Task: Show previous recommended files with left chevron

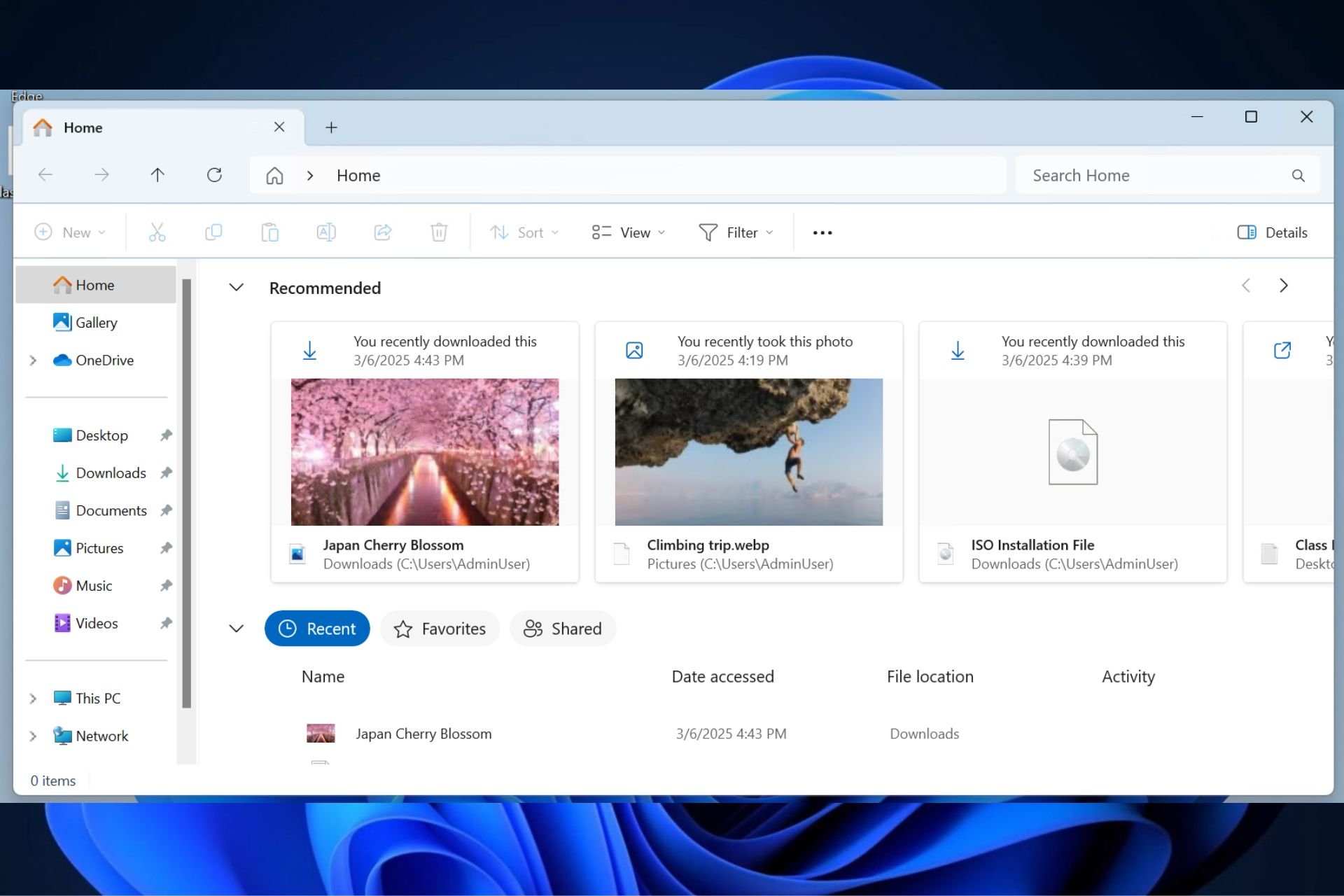Action: click(x=1246, y=286)
